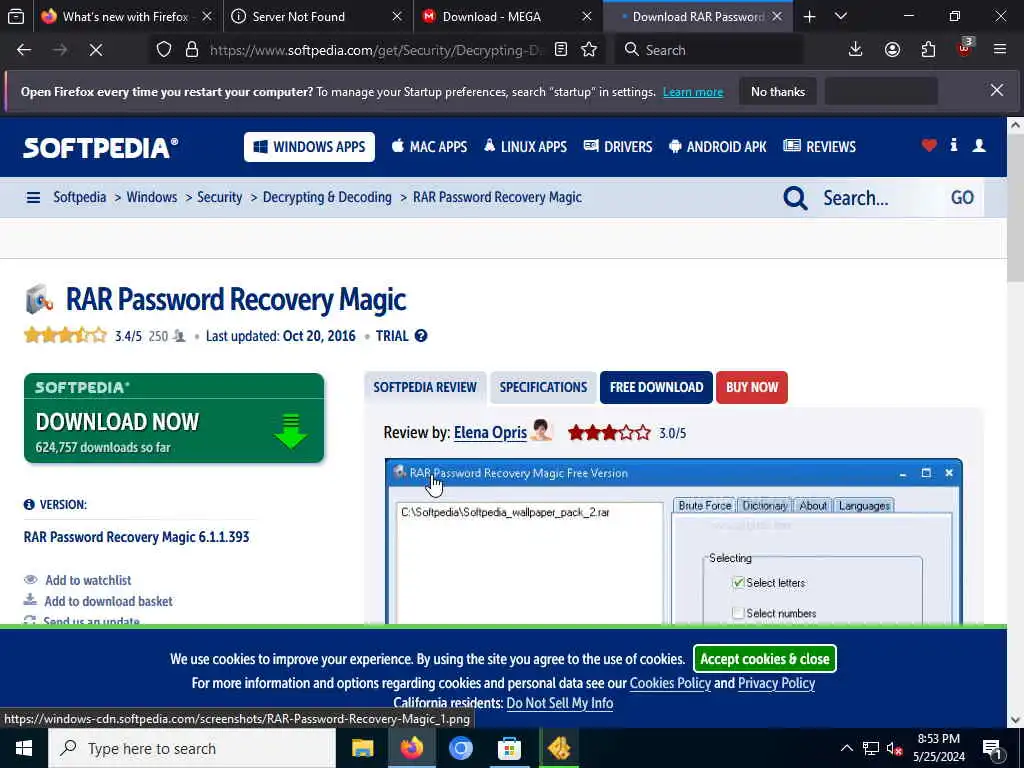The image size is (1024, 768).
Task: Open Learn more startup link
Action: (693, 92)
